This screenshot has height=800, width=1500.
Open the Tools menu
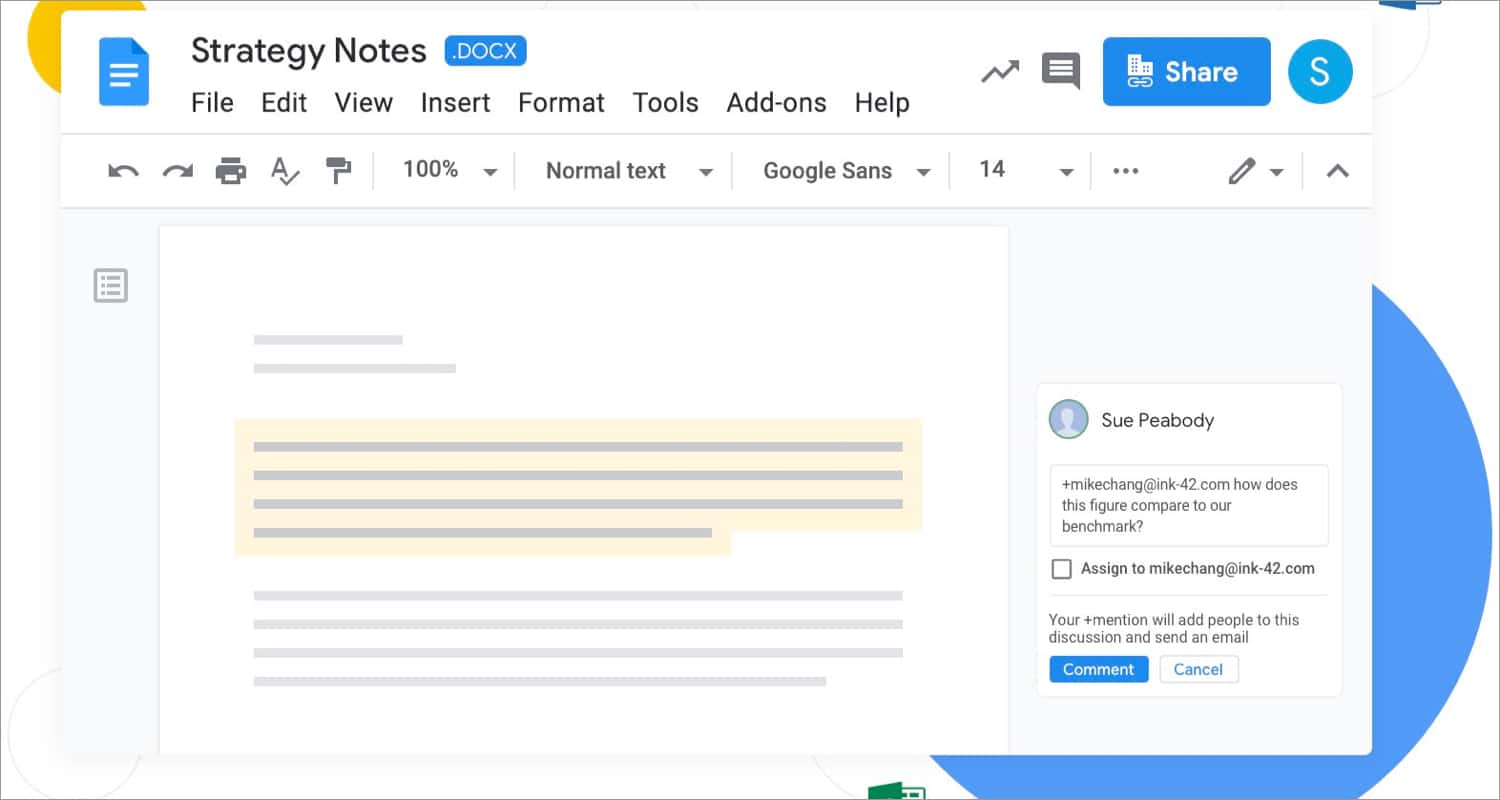(665, 103)
